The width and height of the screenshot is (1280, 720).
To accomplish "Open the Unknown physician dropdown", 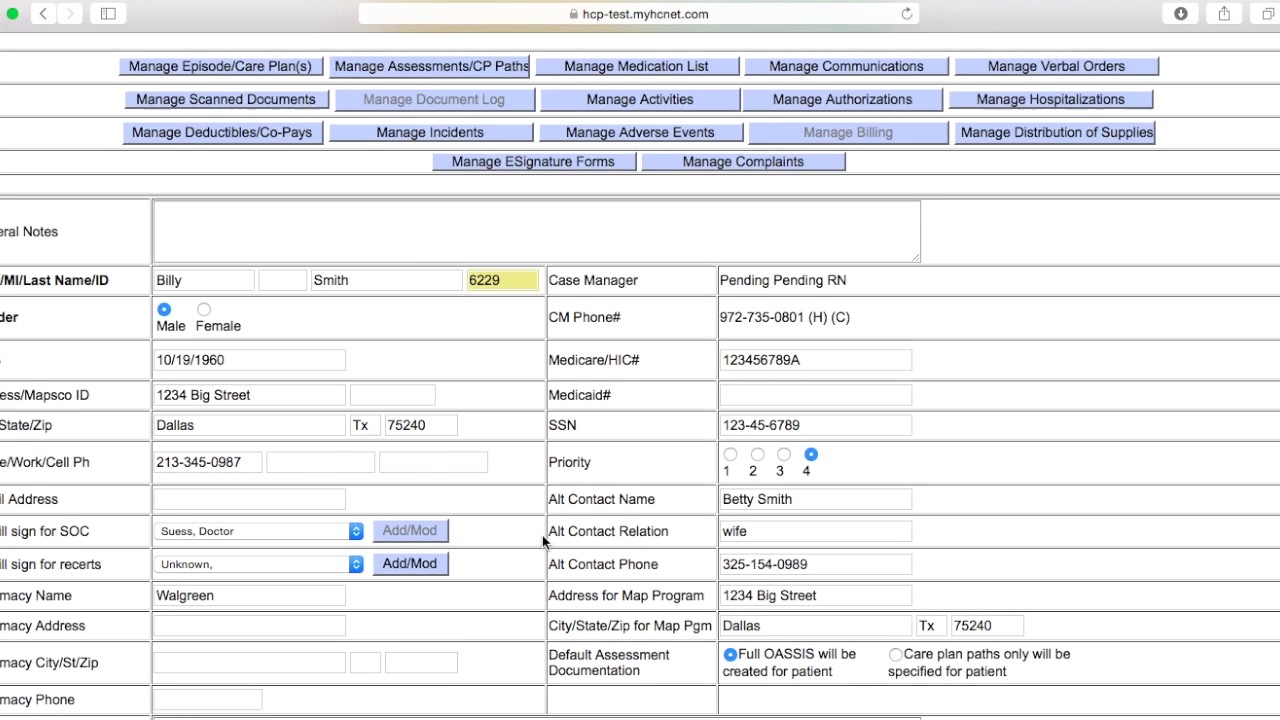I will pos(259,564).
